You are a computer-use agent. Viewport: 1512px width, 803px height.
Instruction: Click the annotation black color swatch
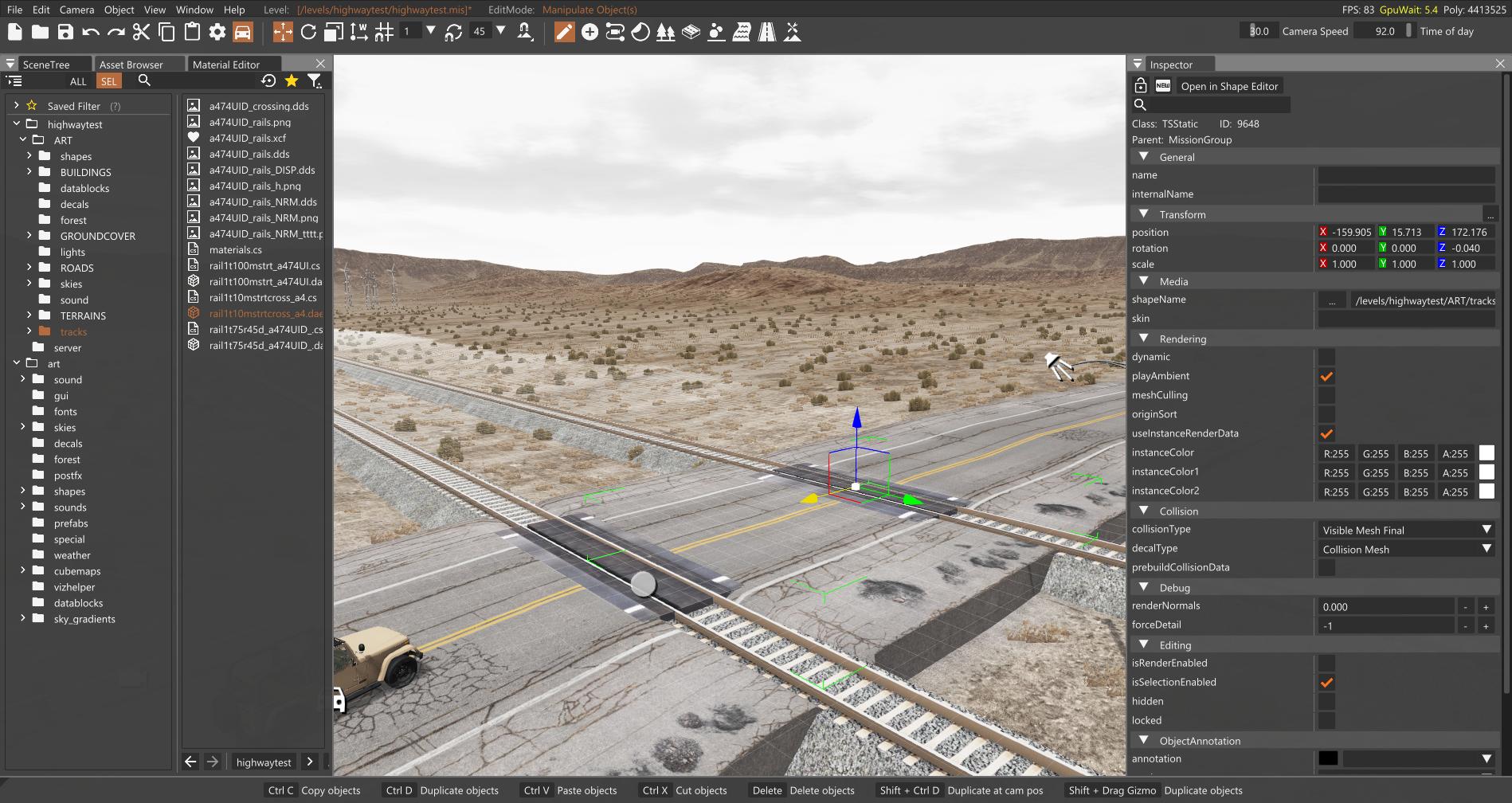pyautogui.click(x=1328, y=758)
